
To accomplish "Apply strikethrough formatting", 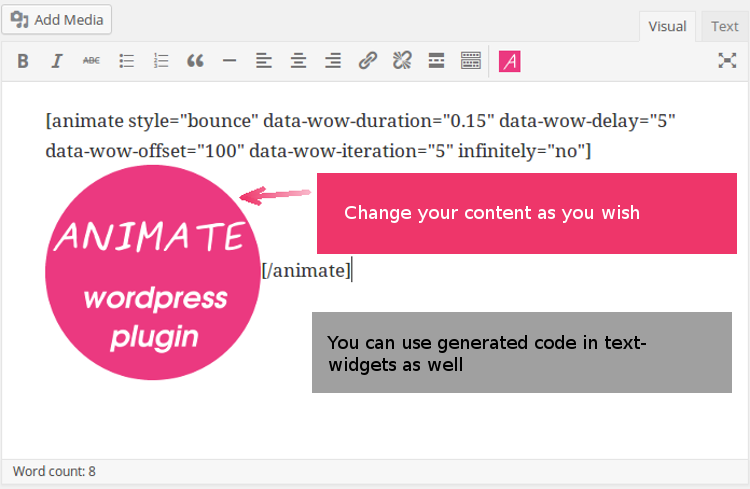I will point(91,61).
